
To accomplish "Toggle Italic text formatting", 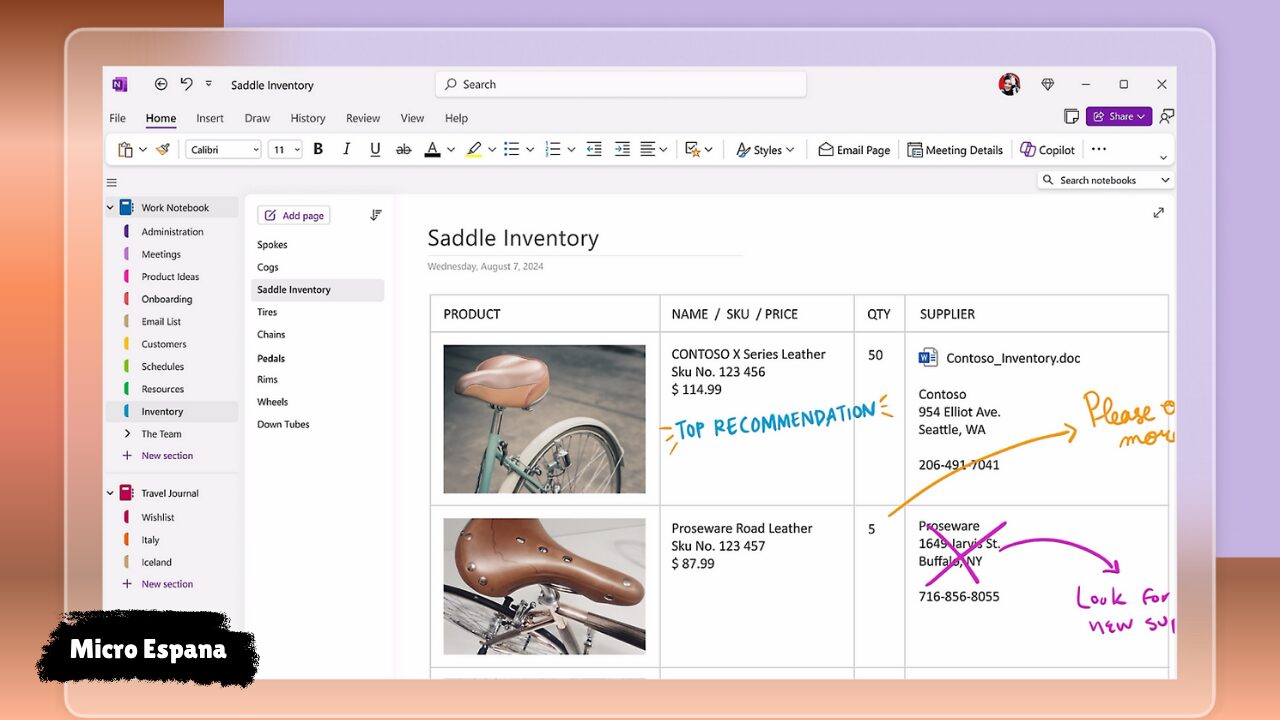I will (x=346, y=149).
